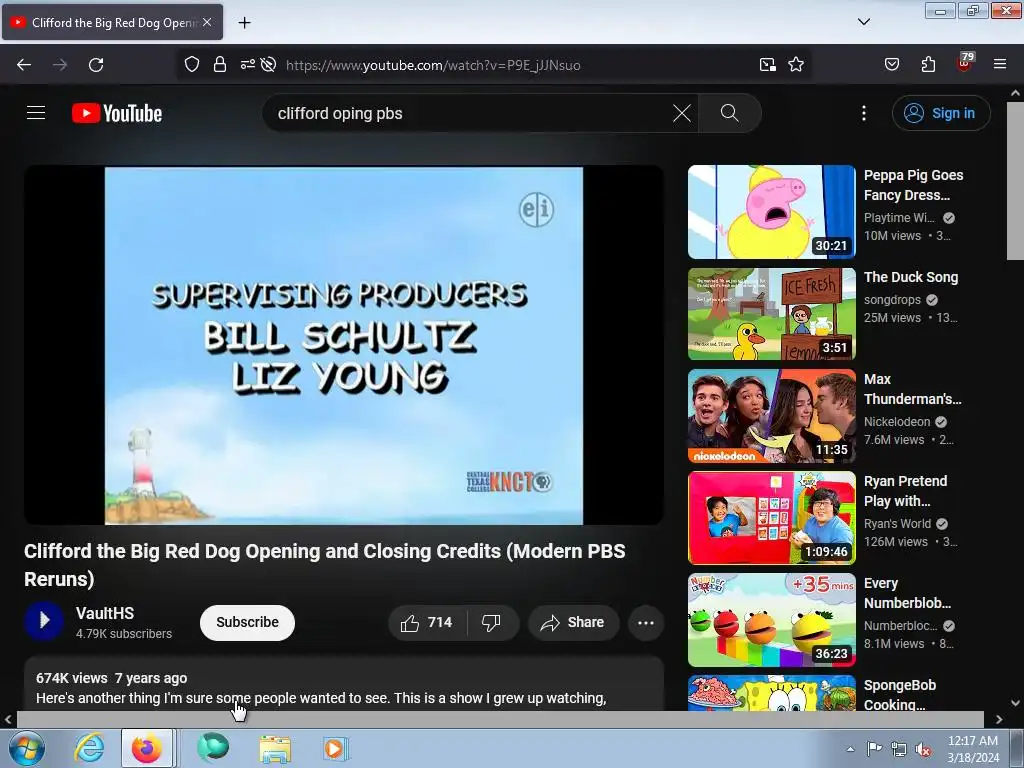
Task: Open more actions ellipsis under the video
Action: pyautogui.click(x=646, y=622)
